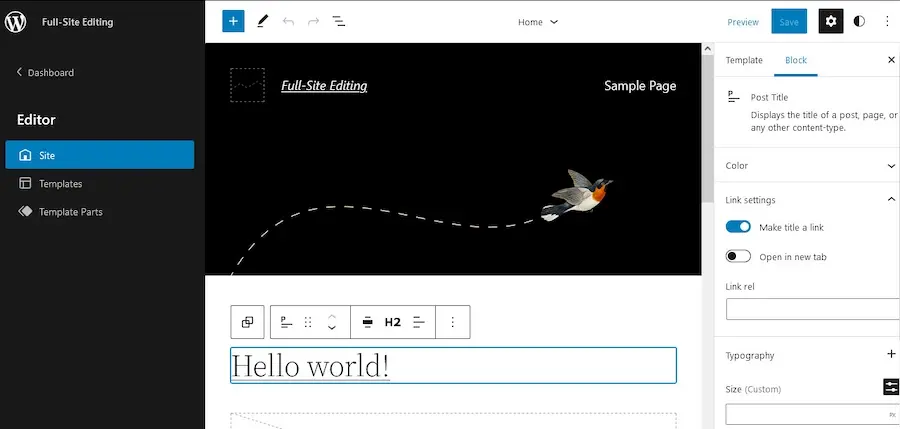Open Templates in the sidebar
Screen dimensions: 900x429
[x=60, y=184]
